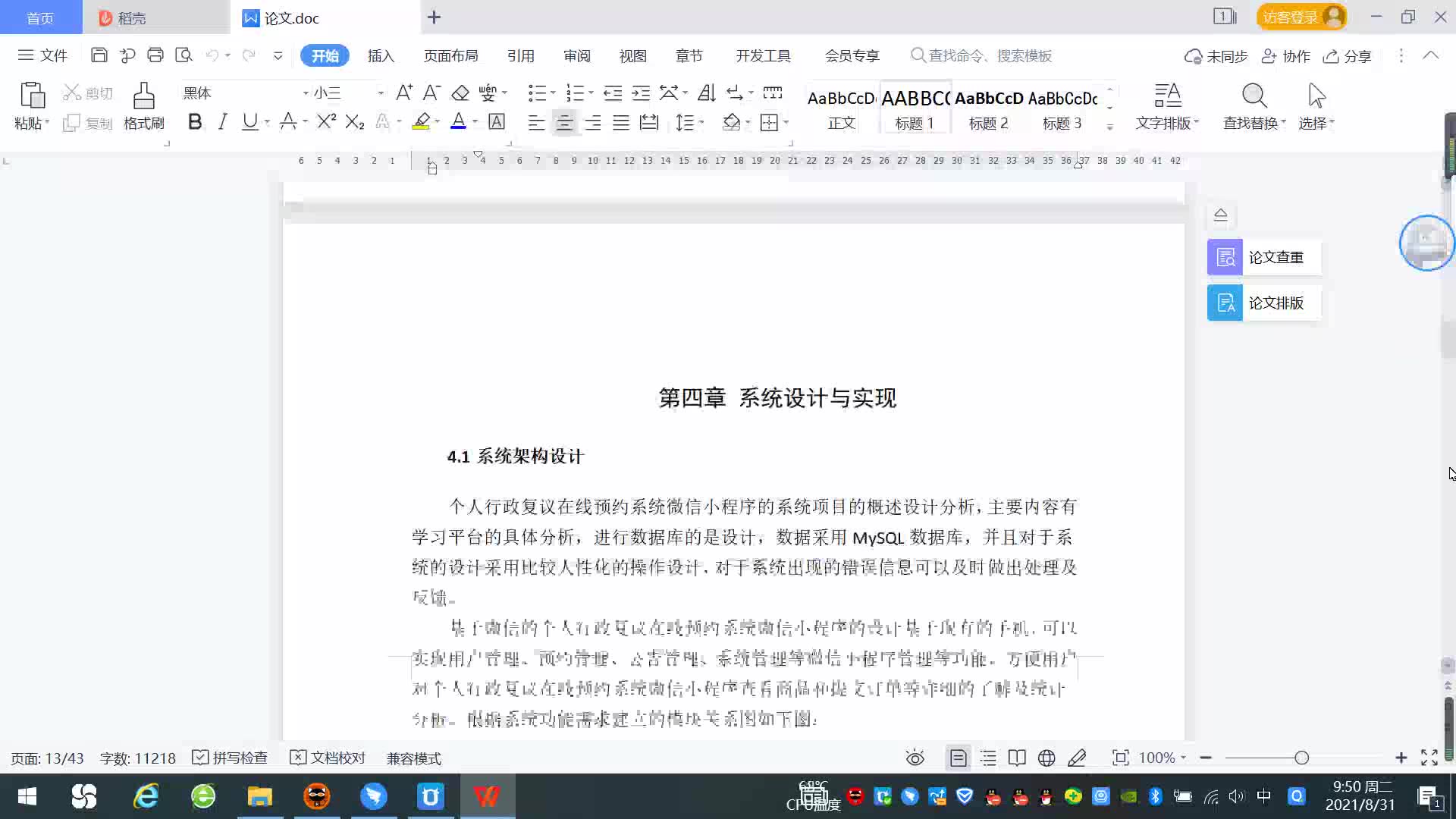Open the Windows Start menu
The image size is (1456, 819).
pos(27,796)
